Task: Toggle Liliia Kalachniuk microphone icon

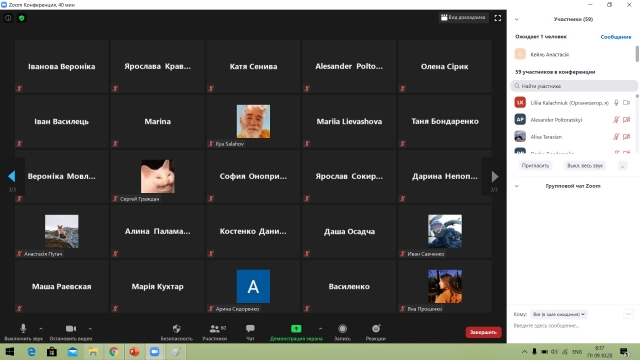Action: pos(616,103)
